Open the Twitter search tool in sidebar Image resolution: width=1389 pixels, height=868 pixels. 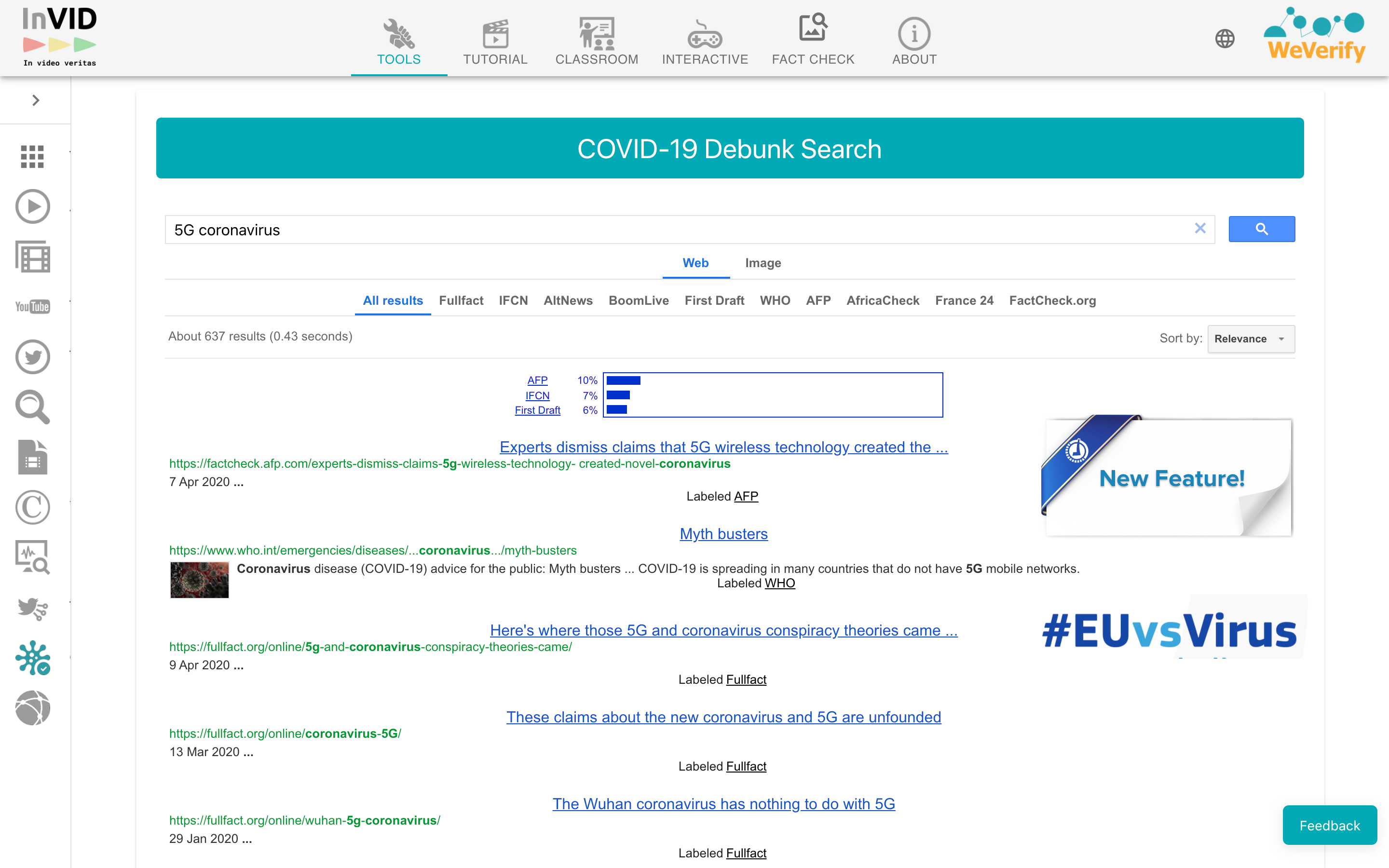33,356
